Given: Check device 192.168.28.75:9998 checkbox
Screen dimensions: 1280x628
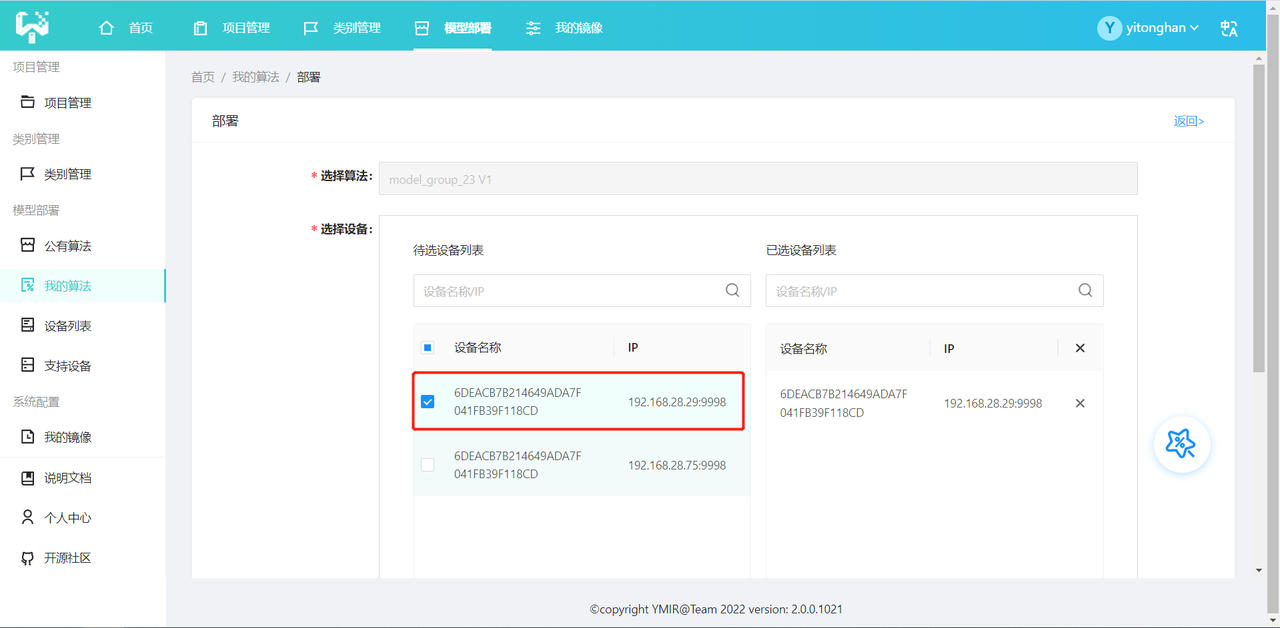Looking at the screenshot, I should 428,465.
